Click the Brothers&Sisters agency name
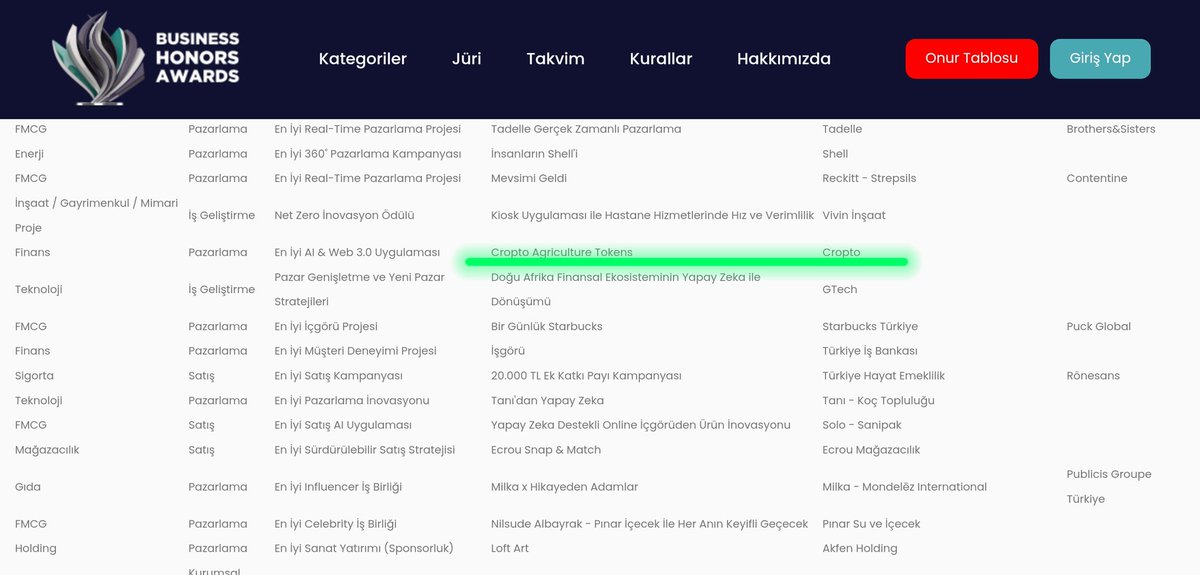This screenshot has width=1200, height=575. pos(1111,129)
